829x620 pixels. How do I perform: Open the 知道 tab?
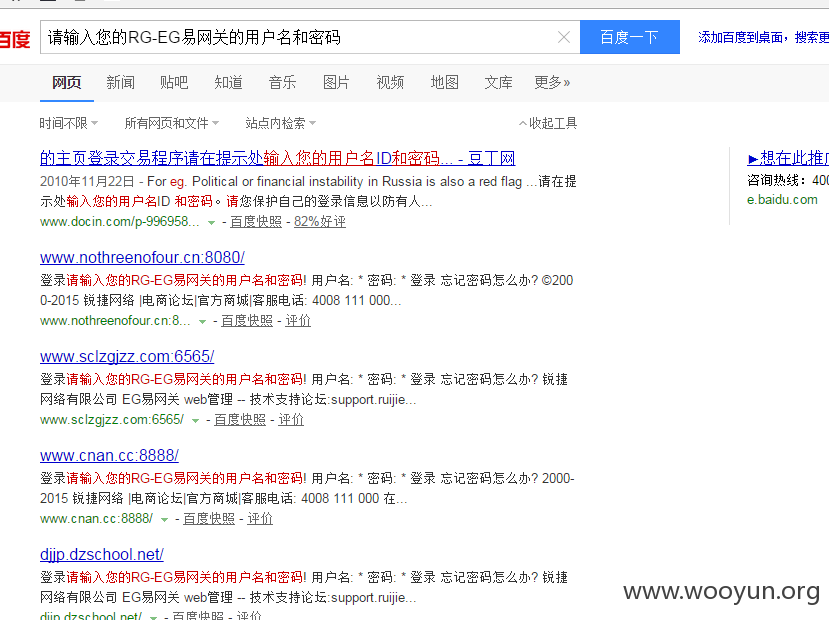point(228,82)
